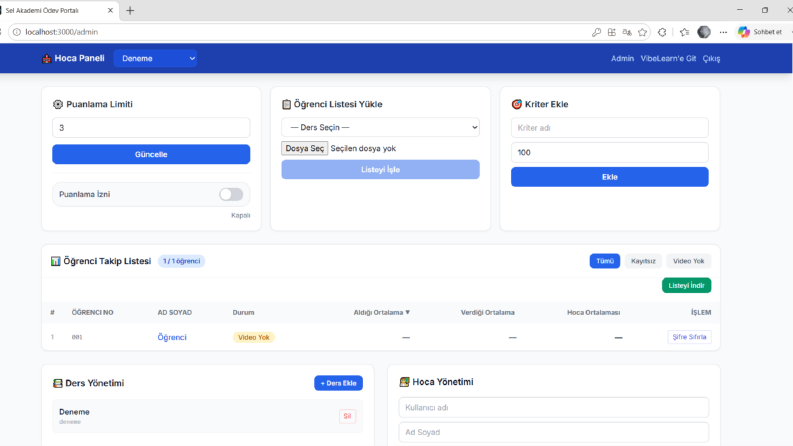Screen dimensions: 793x446
Task: Go to VibeLearn'e Git link
Action: 668,59
